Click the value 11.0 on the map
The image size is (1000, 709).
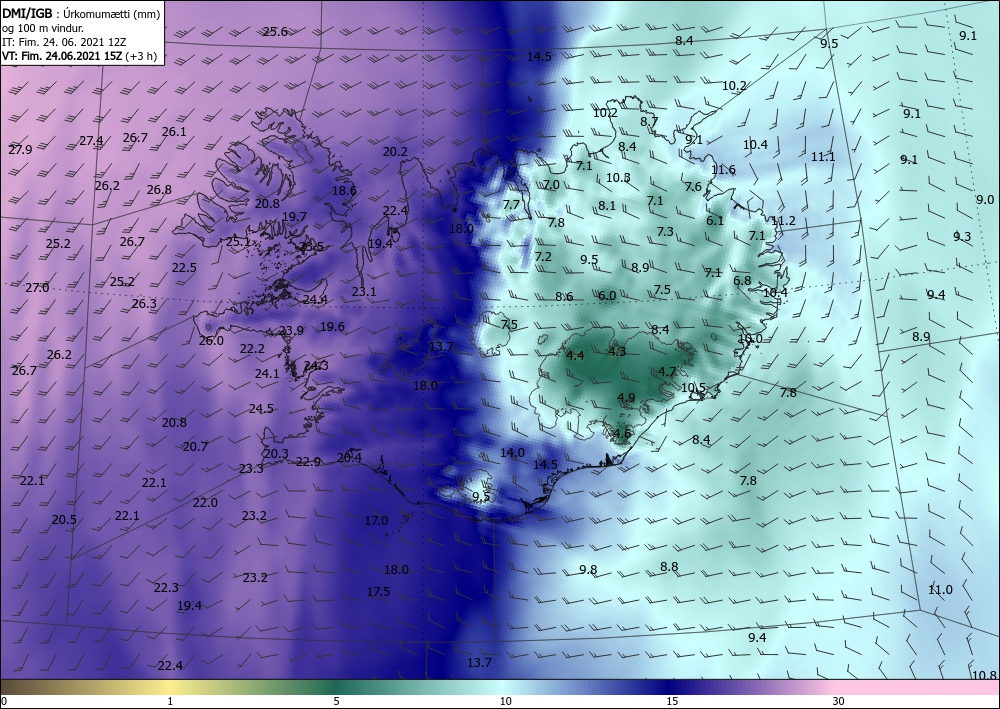(940, 590)
